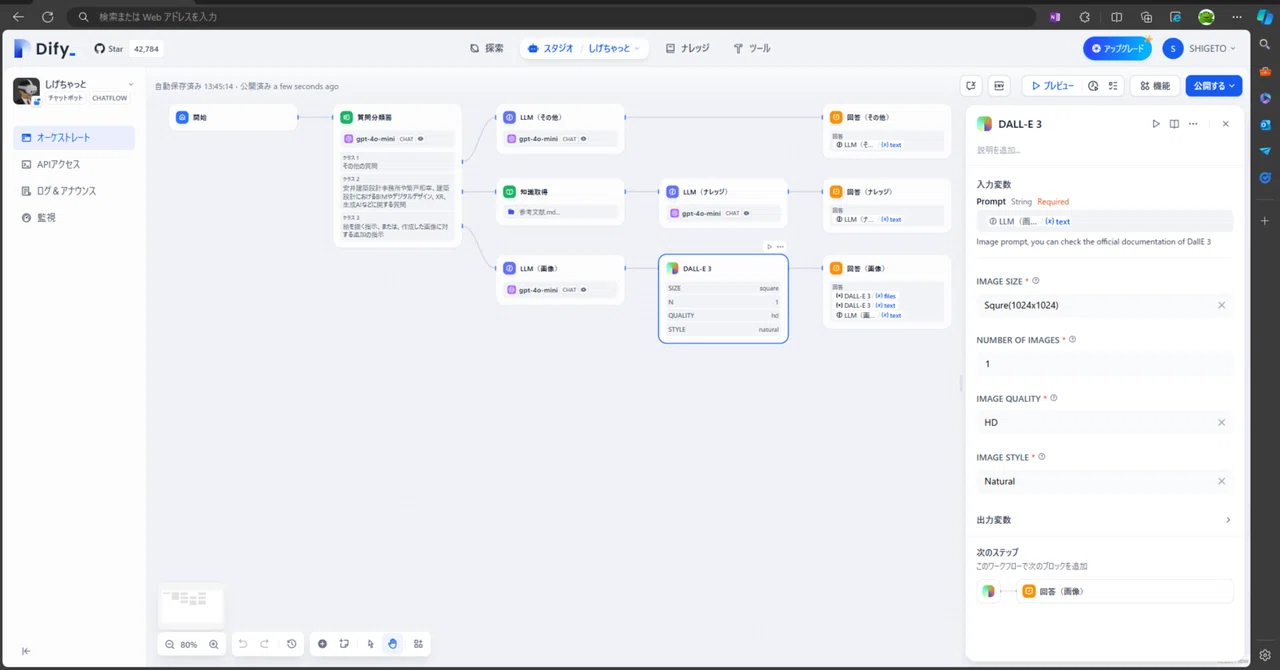Clear the Image Style Natural field
Viewport: 1280px width, 670px height.
coord(1221,481)
